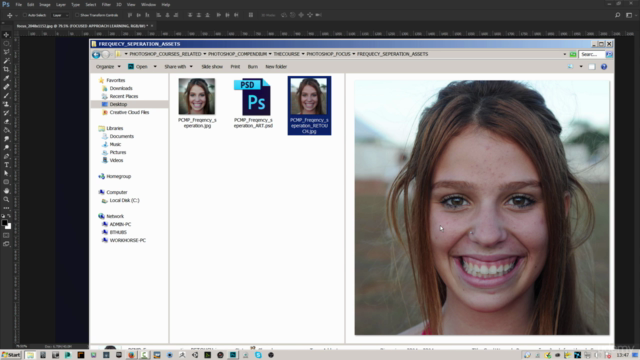This screenshot has width=640, height=360.
Task: Select the Move tool in Photoshop toolbar
Action: (6, 35)
